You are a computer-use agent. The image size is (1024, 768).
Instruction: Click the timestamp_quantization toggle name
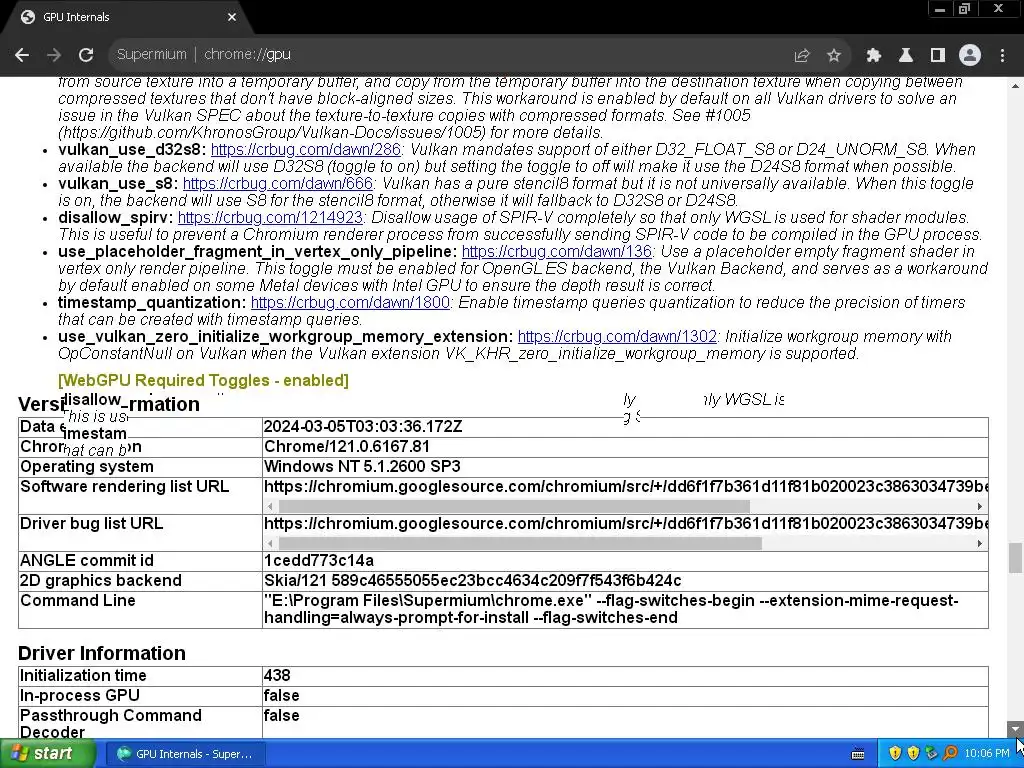[152, 302]
